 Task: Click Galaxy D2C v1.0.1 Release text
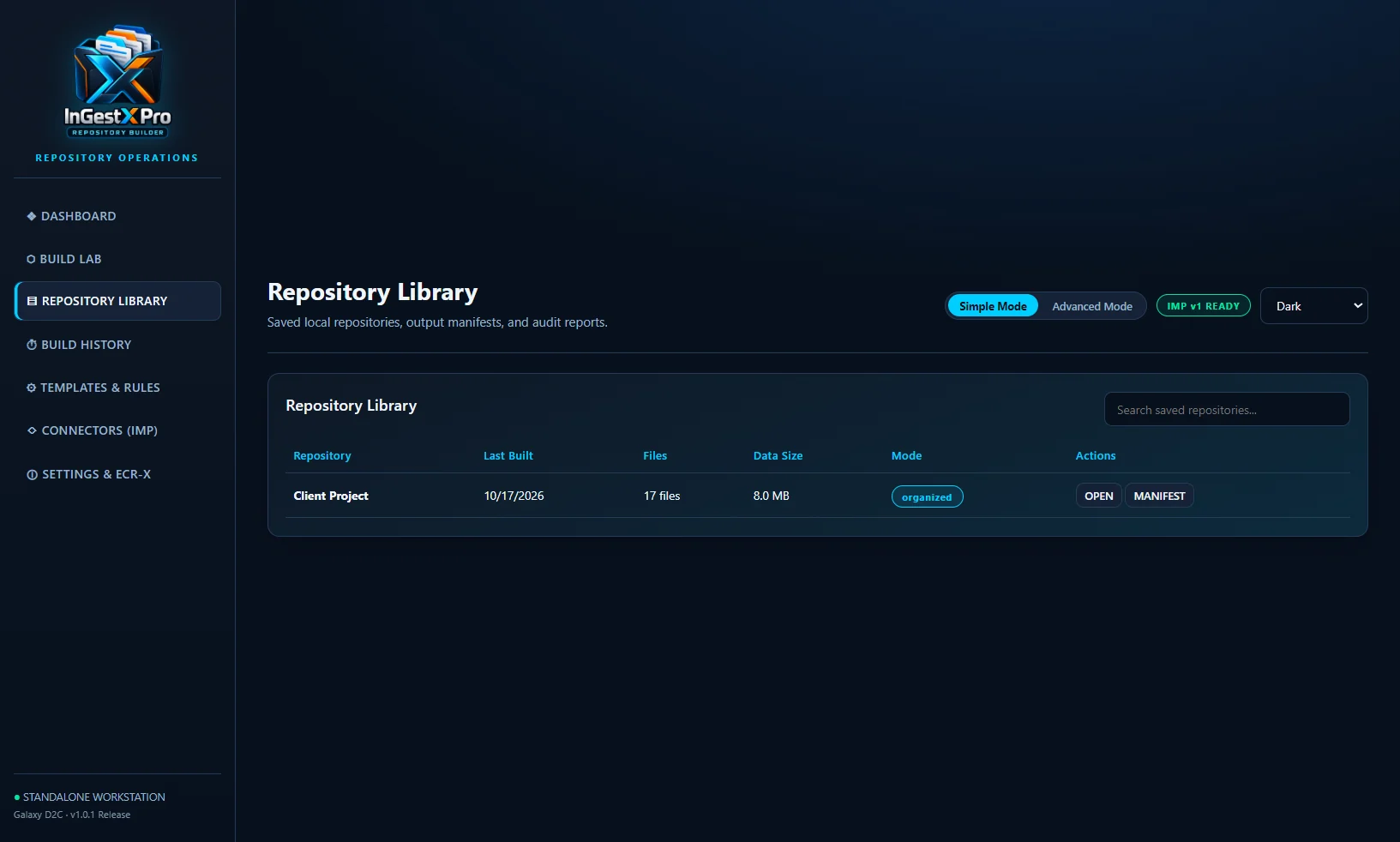coord(72,815)
